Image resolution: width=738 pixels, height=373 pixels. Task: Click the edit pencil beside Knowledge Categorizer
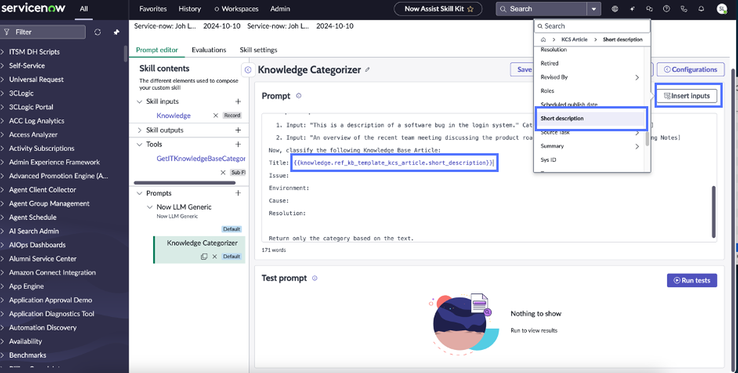367,70
